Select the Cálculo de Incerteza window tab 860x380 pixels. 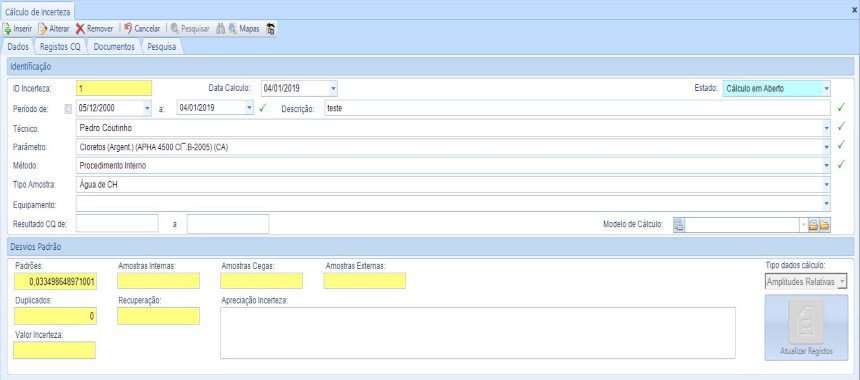pos(37,11)
